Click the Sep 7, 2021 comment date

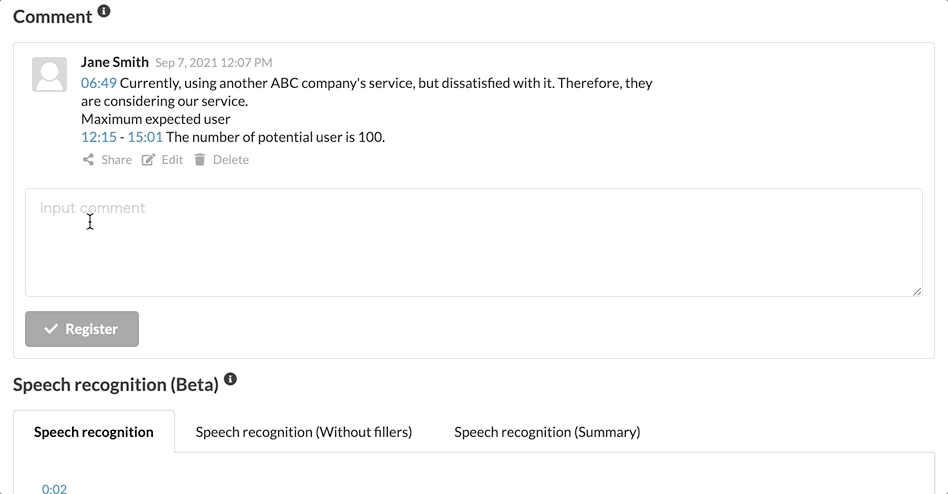pos(214,63)
